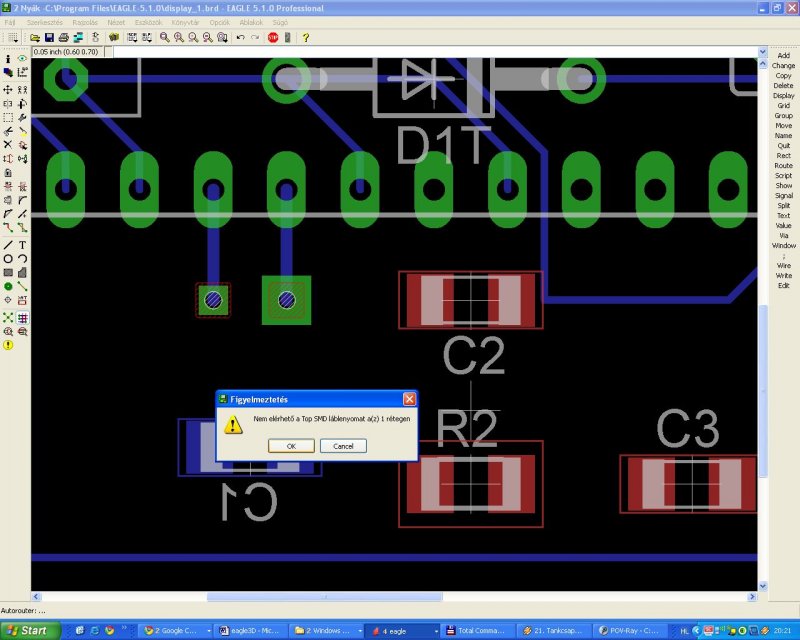
Task: Click Signal in the right command list
Action: (x=783, y=195)
